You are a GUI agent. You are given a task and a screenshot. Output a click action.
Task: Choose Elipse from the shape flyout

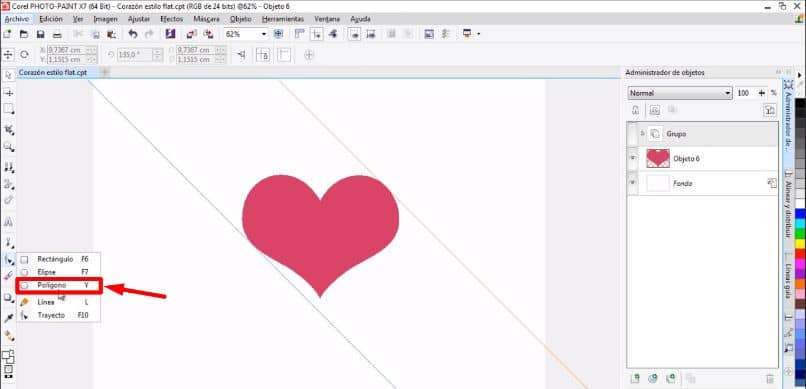pyautogui.click(x=60, y=272)
